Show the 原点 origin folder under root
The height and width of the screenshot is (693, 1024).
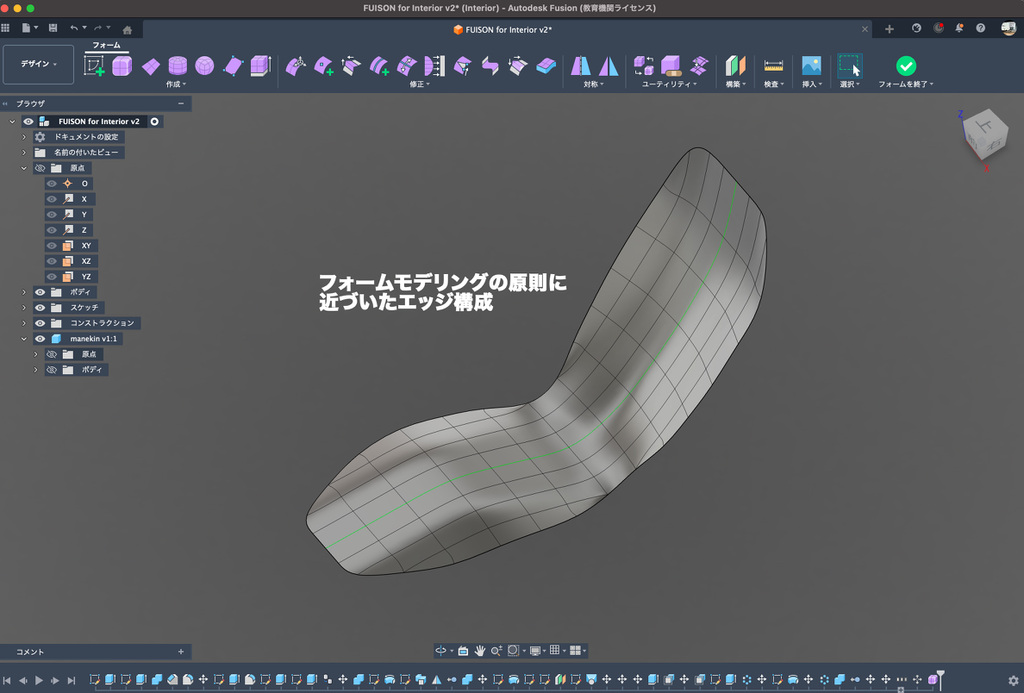41,168
